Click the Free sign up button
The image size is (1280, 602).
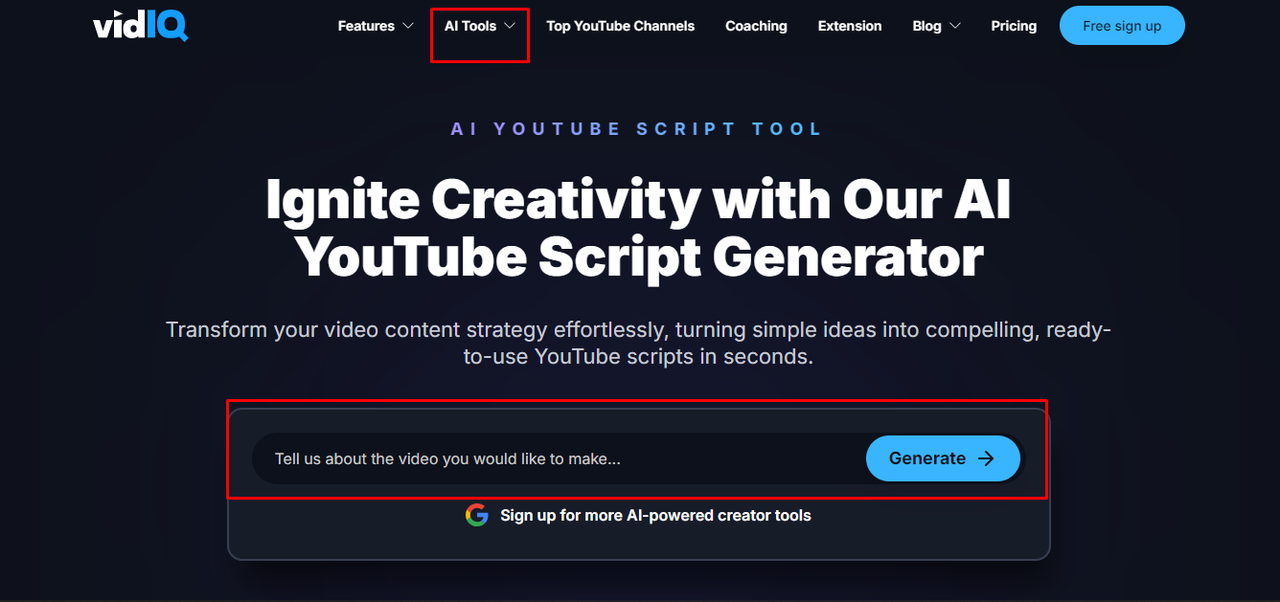(1122, 26)
